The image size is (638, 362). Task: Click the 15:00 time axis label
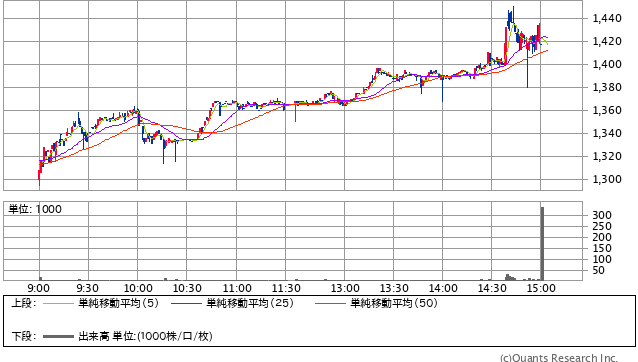pyautogui.click(x=541, y=288)
